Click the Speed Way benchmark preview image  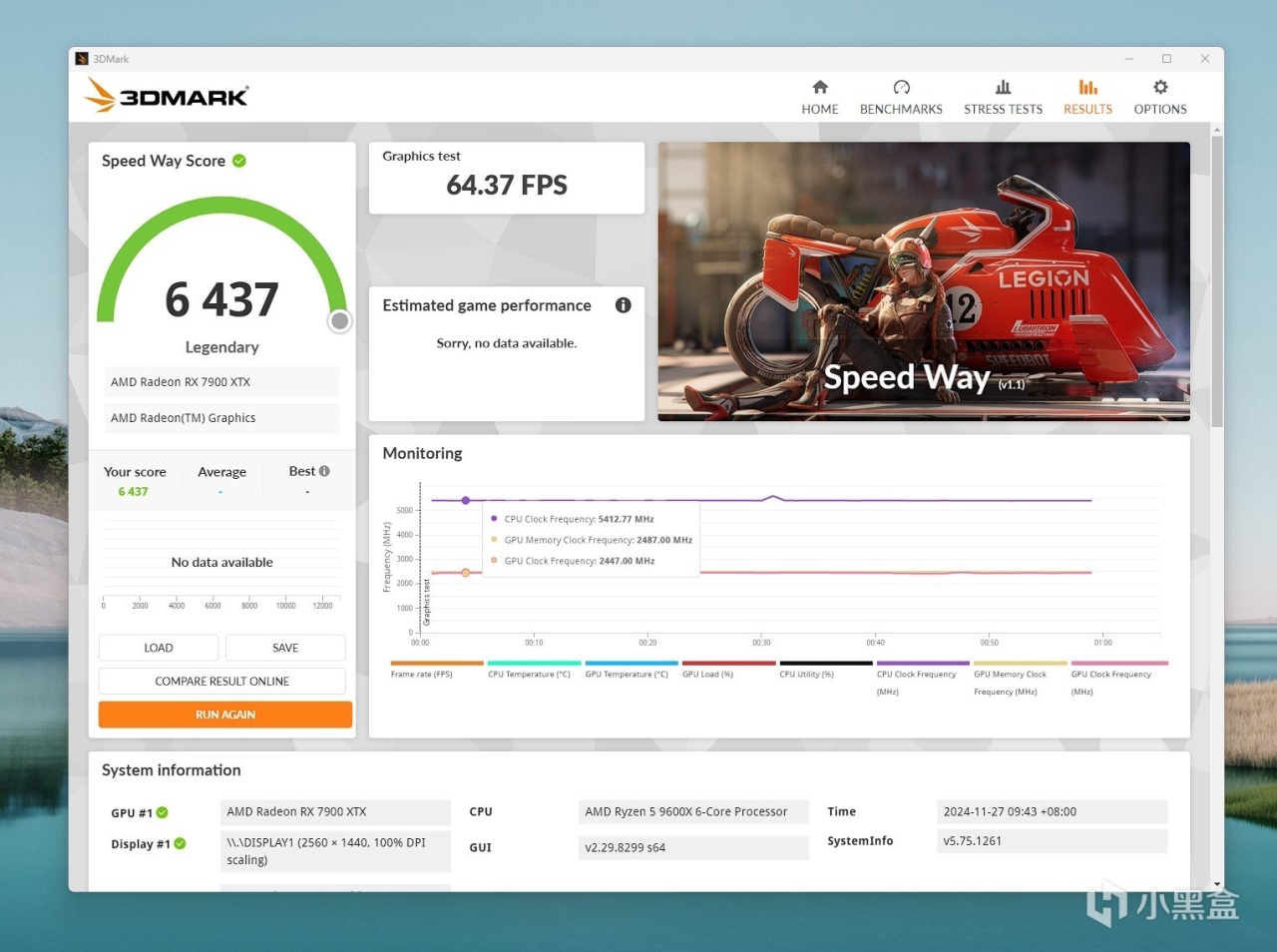924,281
